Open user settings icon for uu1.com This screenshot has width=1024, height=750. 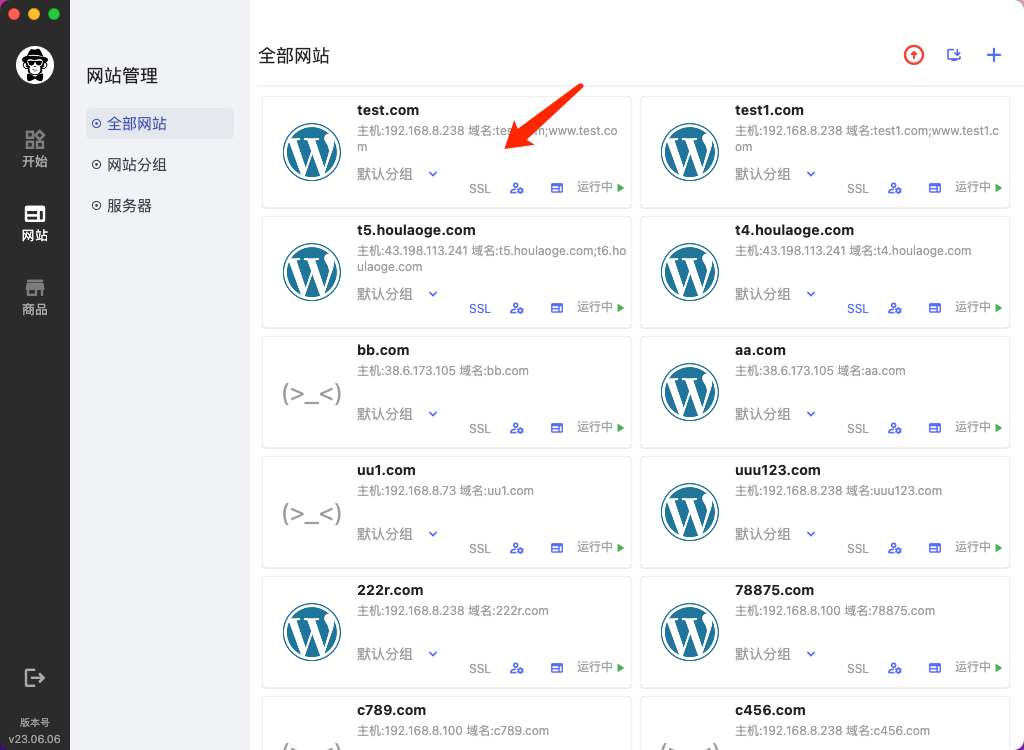coord(517,549)
